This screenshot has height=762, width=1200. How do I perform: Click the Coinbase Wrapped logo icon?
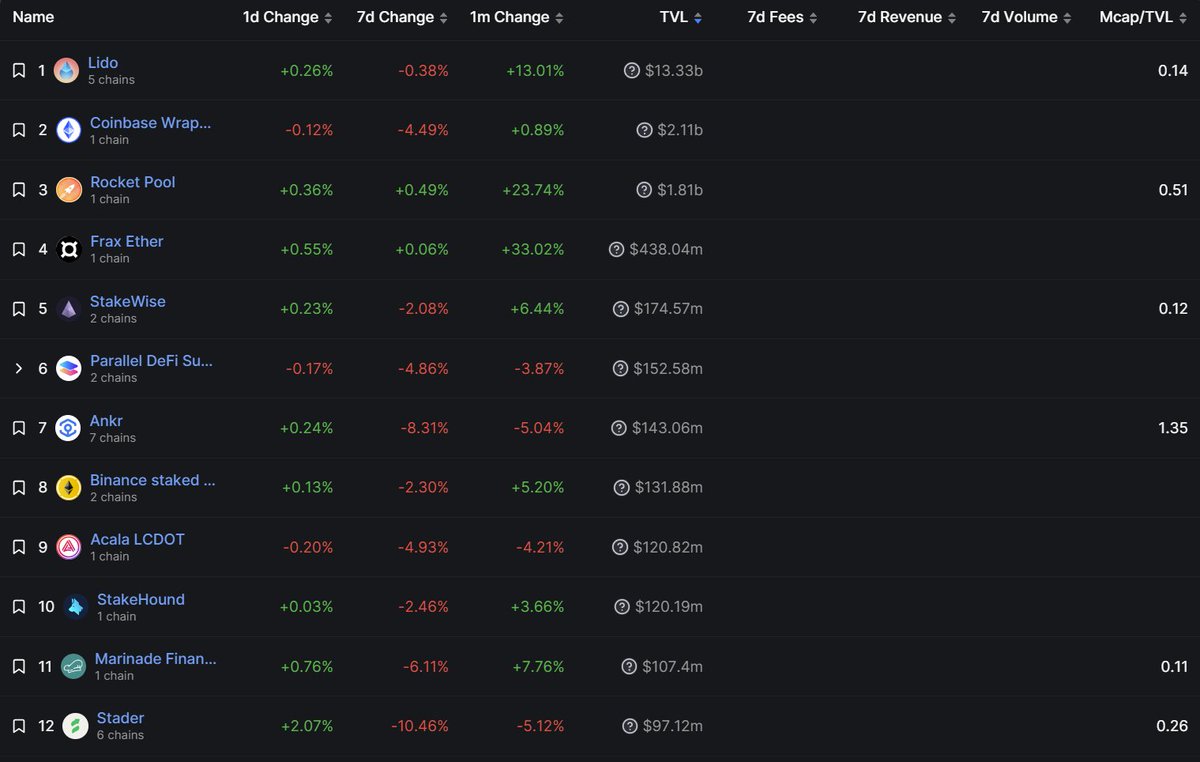point(68,130)
